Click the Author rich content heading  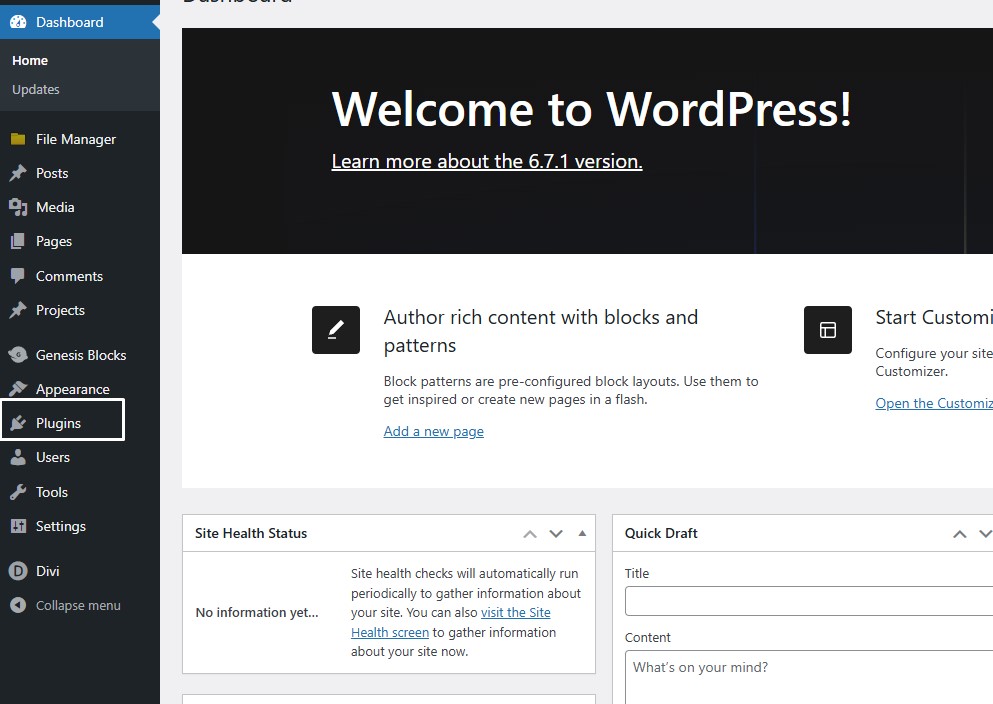pos(541,331)
